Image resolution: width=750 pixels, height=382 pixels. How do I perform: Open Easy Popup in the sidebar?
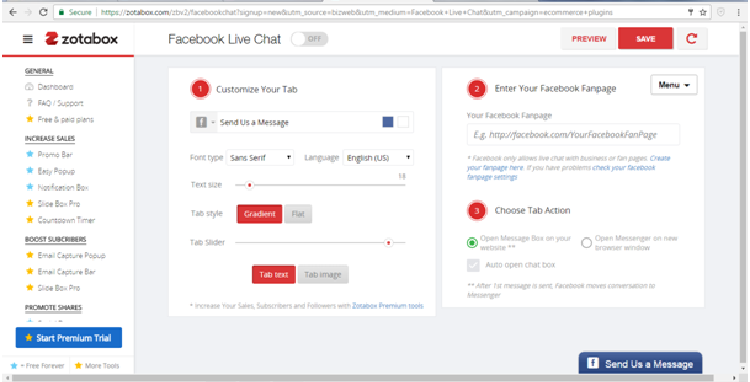click(56, 171)
